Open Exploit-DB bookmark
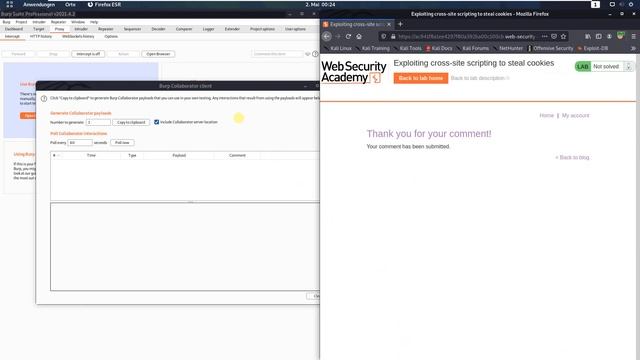Viewport: 640px width, 360px height. coord(592,48)
